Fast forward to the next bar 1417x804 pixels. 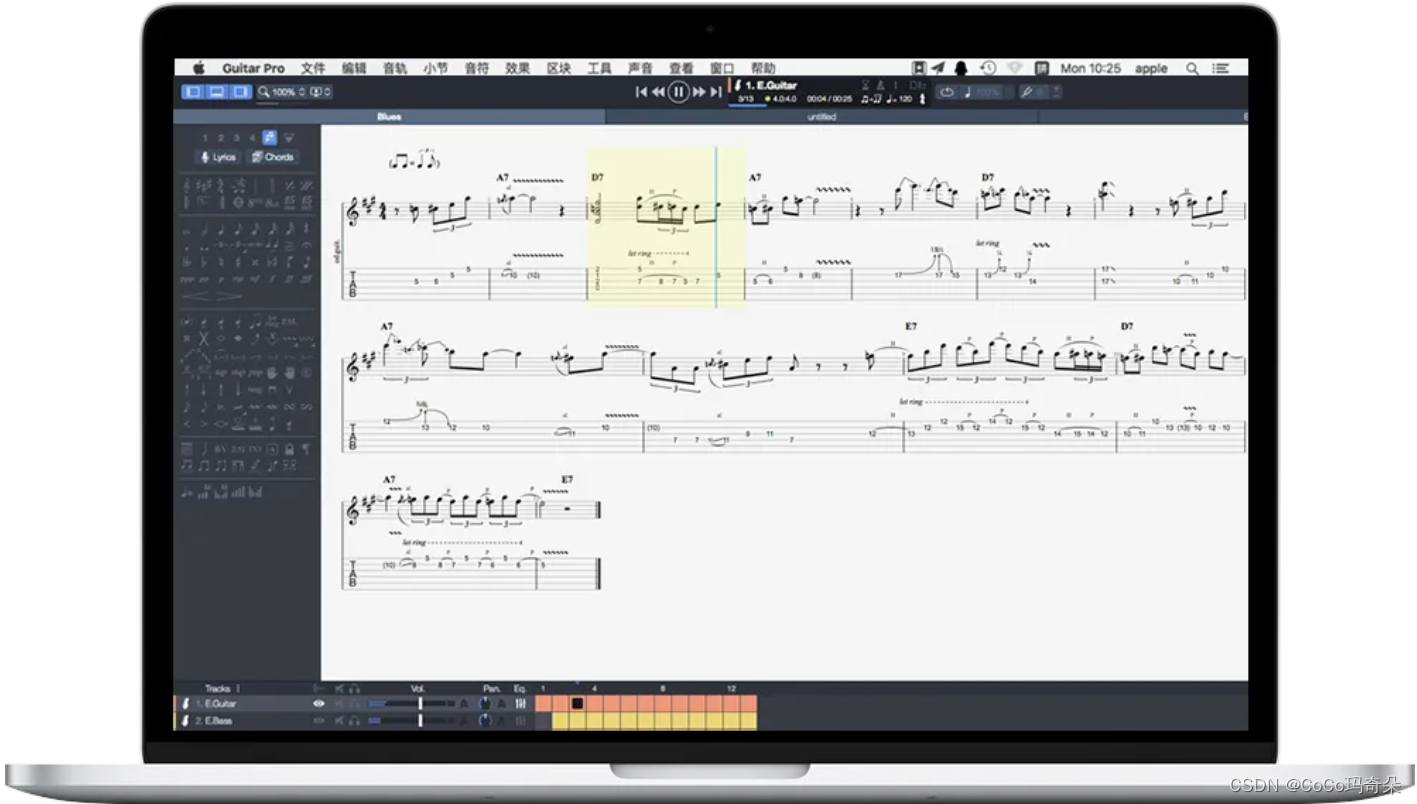699,92
